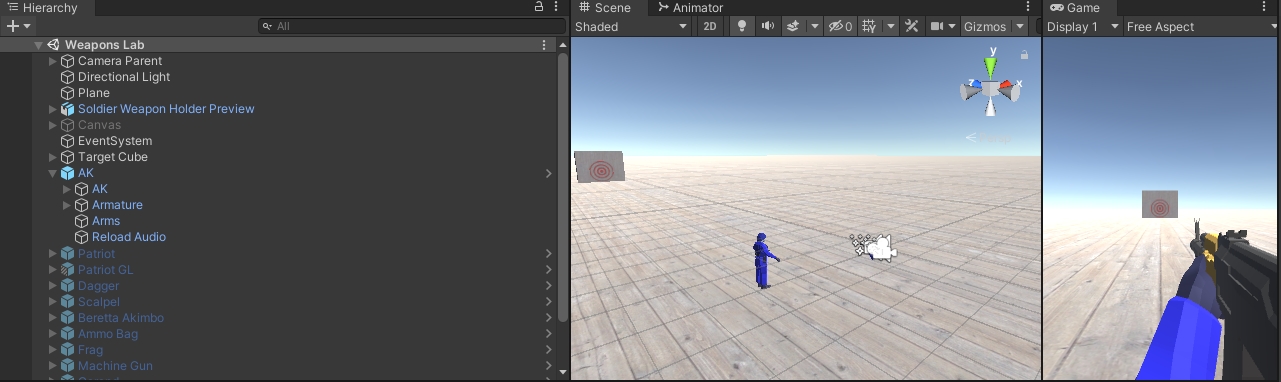Screen dimensions: 1281x382
Task: Open Dagger prefab via right arrow
Action: (548, 286)
